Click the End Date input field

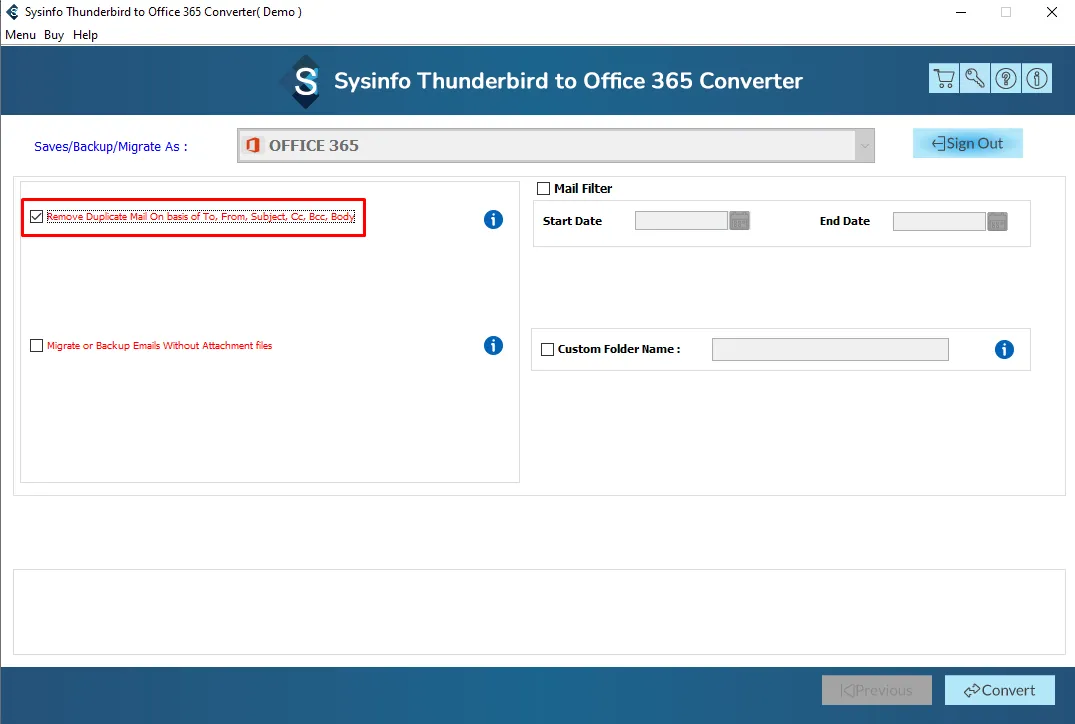(x=939, y=221)
